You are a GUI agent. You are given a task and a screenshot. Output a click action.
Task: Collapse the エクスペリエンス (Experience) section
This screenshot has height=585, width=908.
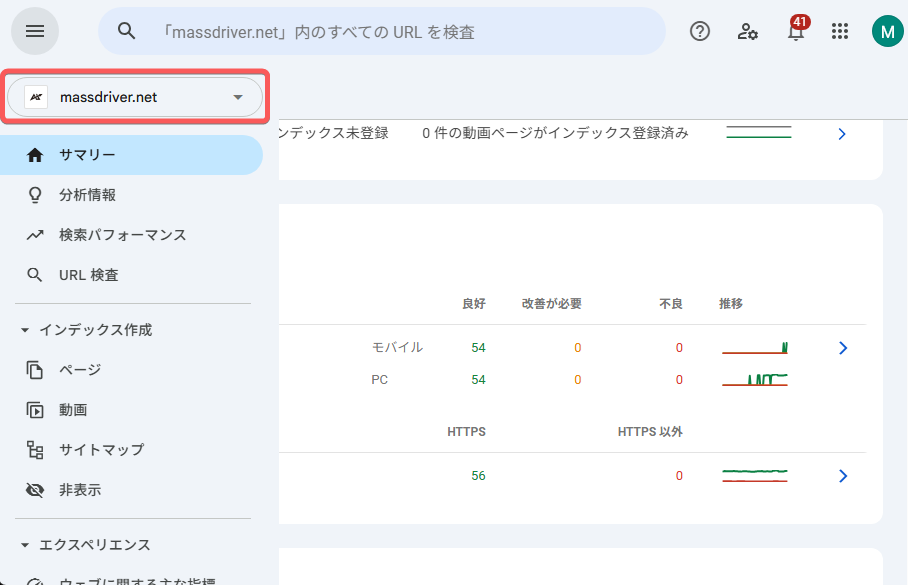pos(22,544)
